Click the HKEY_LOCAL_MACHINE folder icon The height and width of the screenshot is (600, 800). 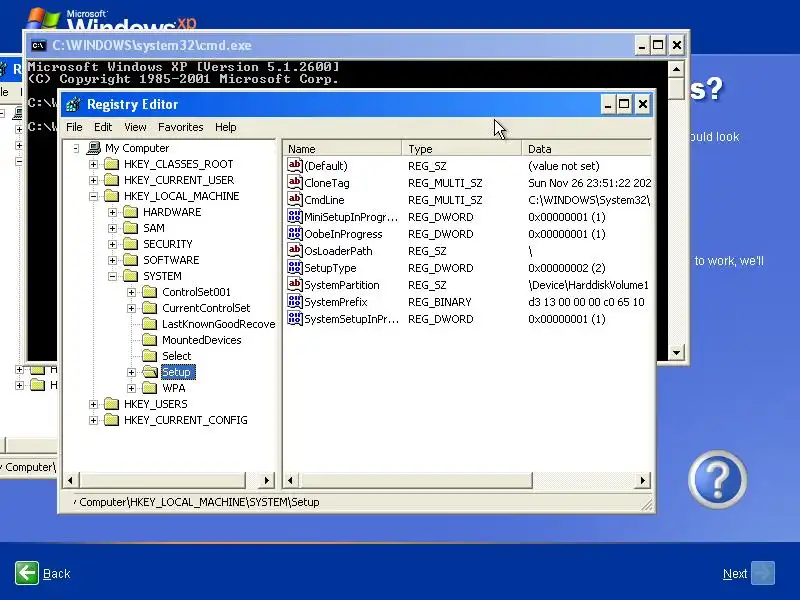tap(111, 196)
